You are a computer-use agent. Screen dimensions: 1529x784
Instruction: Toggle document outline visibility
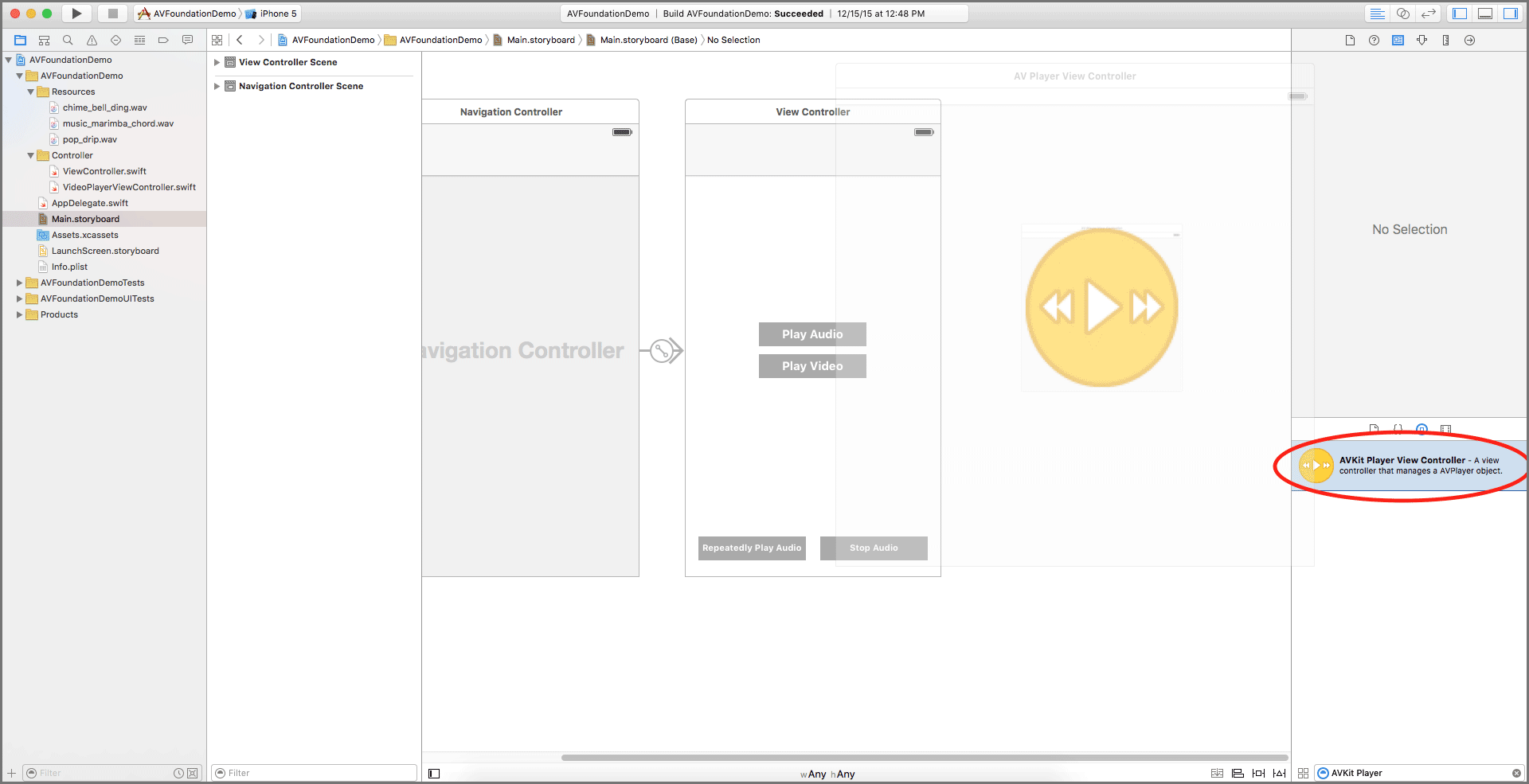(x=434, y=774)
